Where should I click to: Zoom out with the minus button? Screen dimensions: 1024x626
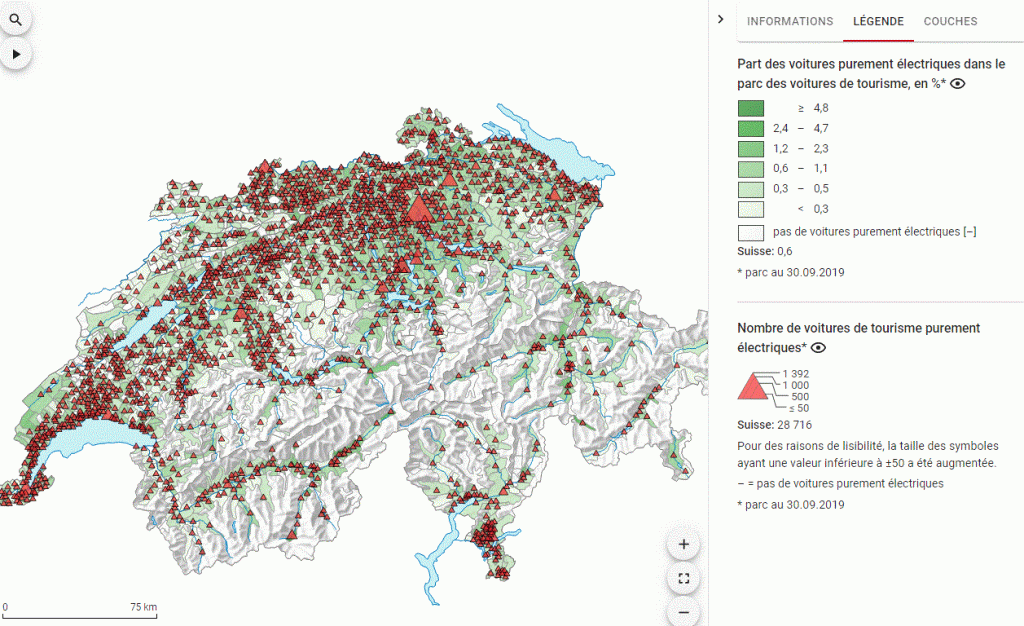684,611
